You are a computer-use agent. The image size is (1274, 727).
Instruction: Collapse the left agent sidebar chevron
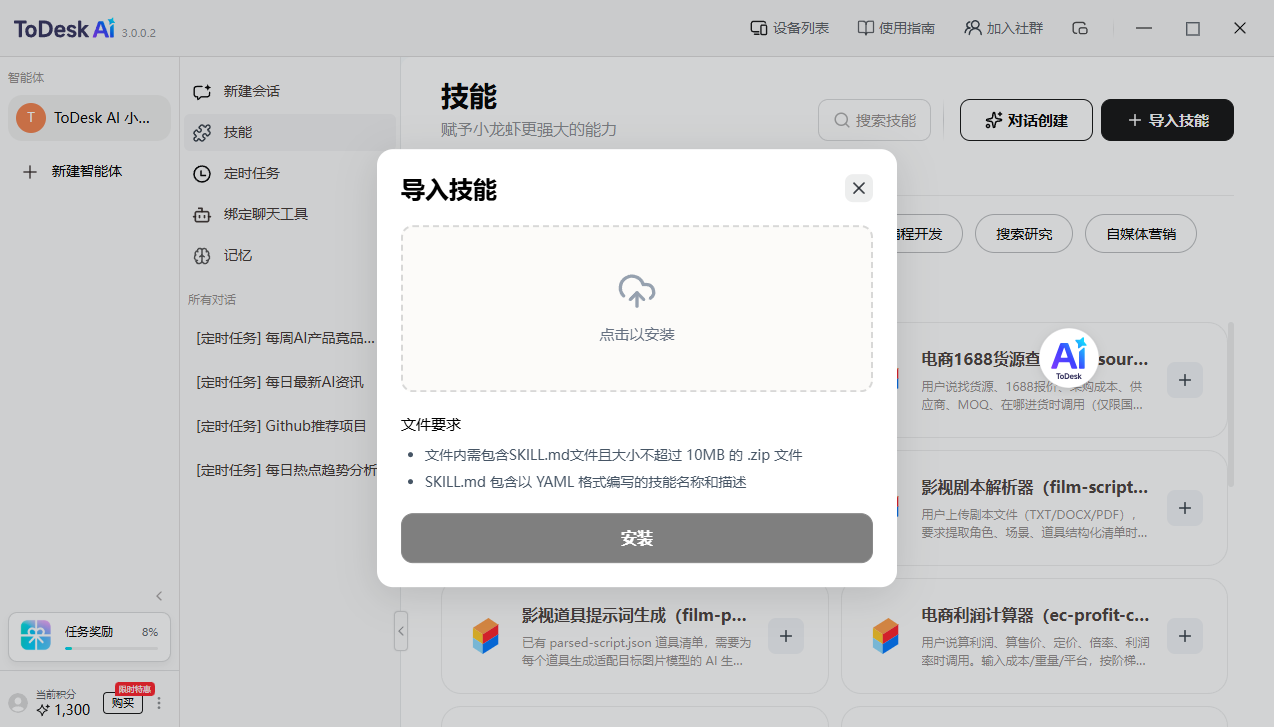(158, 596)
